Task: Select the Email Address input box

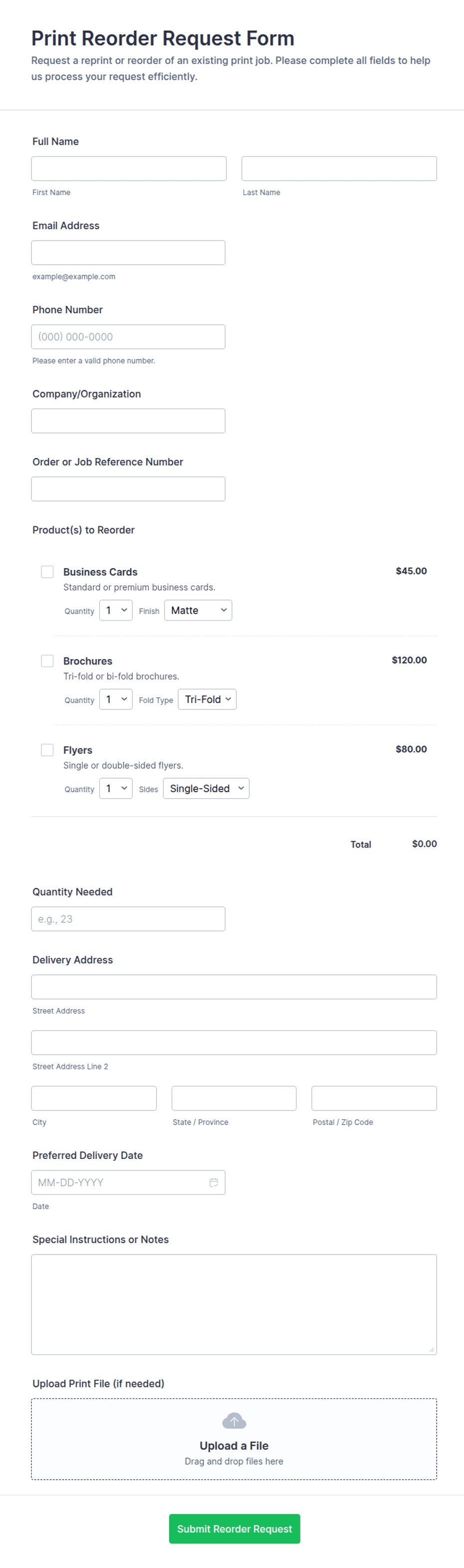Action: [x=129, y=252]
